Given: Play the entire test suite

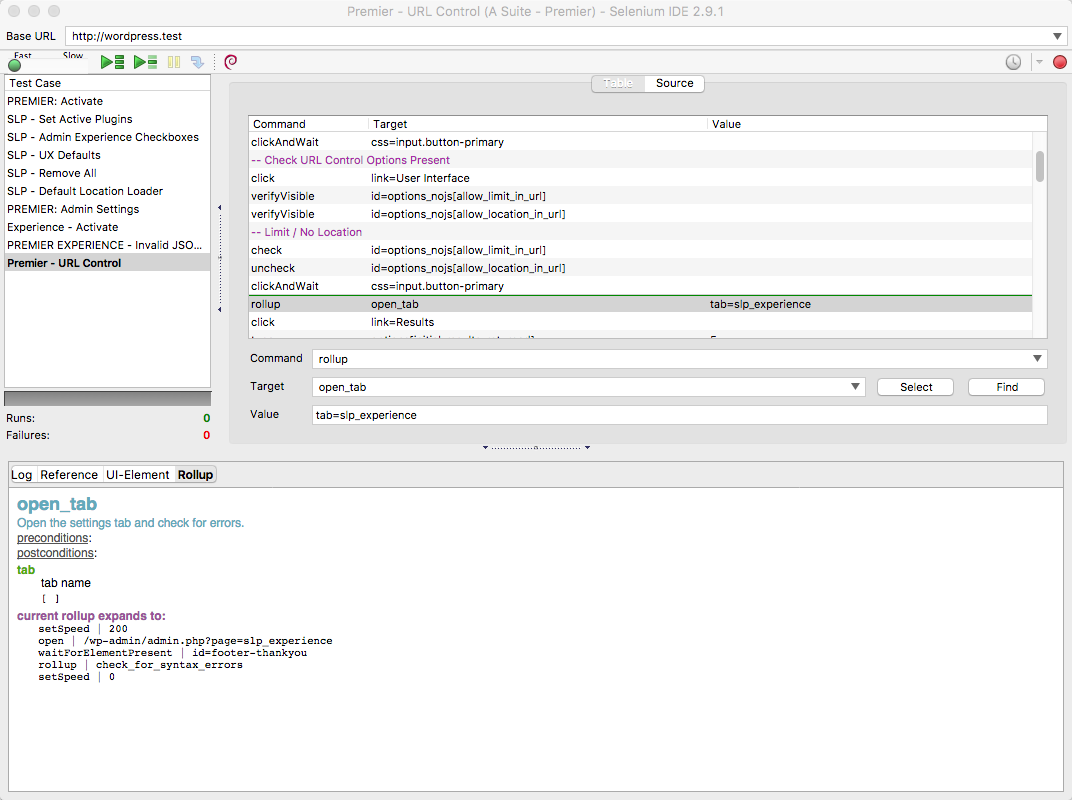Looking at the screenshot, I should (x=112, y=61).
